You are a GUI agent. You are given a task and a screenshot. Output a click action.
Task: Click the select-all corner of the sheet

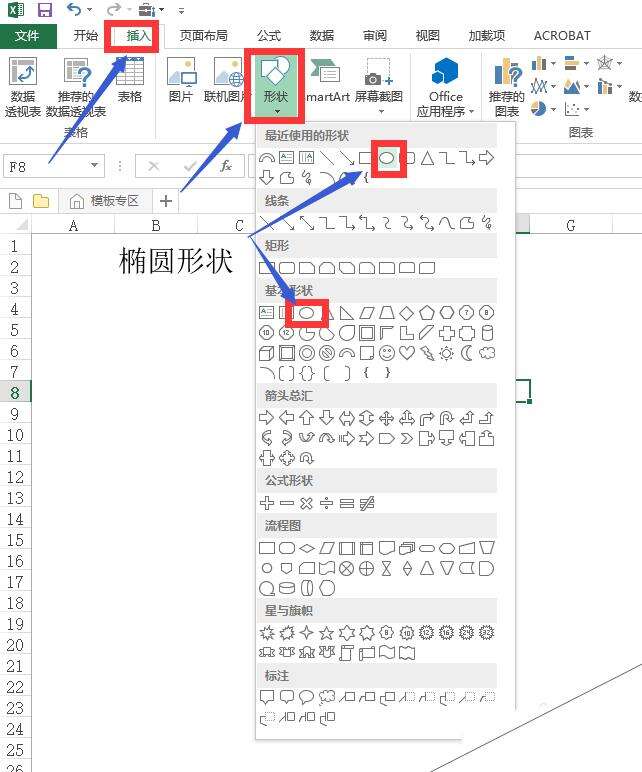[x=20, y=225]
